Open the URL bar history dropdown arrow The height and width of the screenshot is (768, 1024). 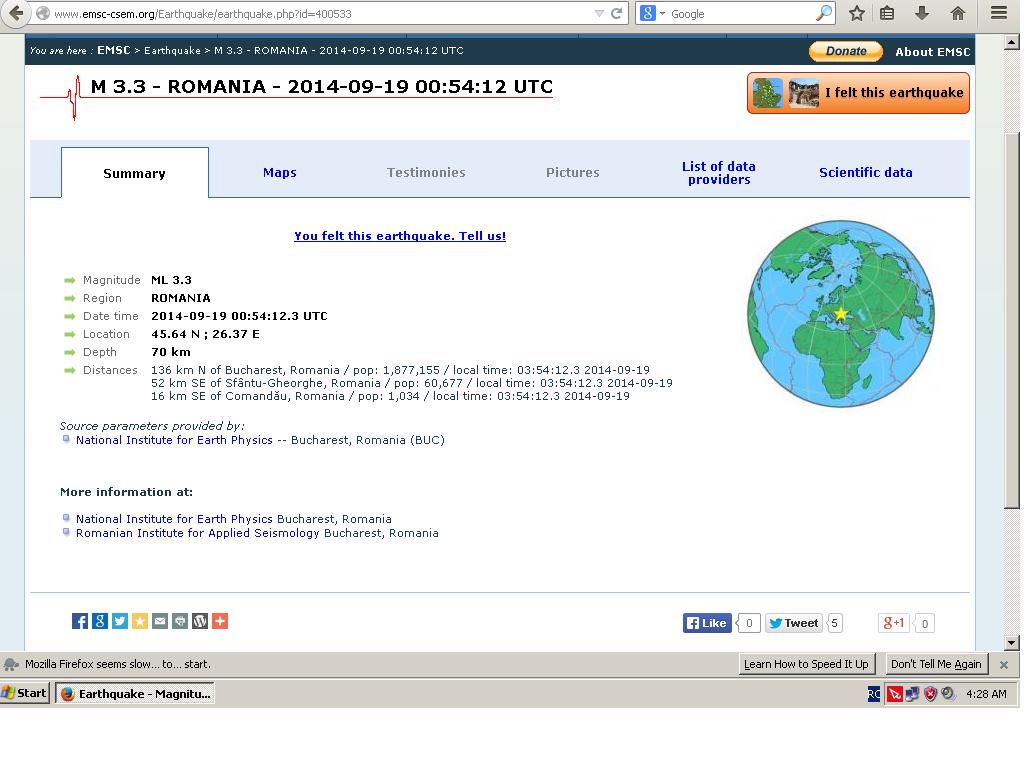coord(599,13)
